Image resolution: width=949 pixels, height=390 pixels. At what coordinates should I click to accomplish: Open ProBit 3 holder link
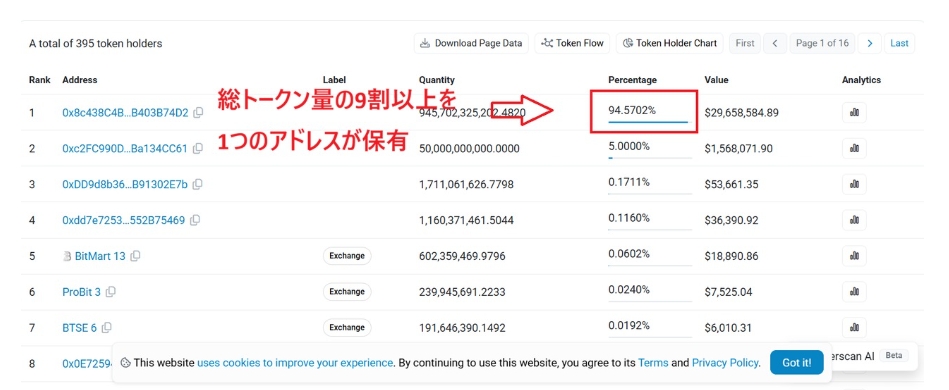(81, 292)
